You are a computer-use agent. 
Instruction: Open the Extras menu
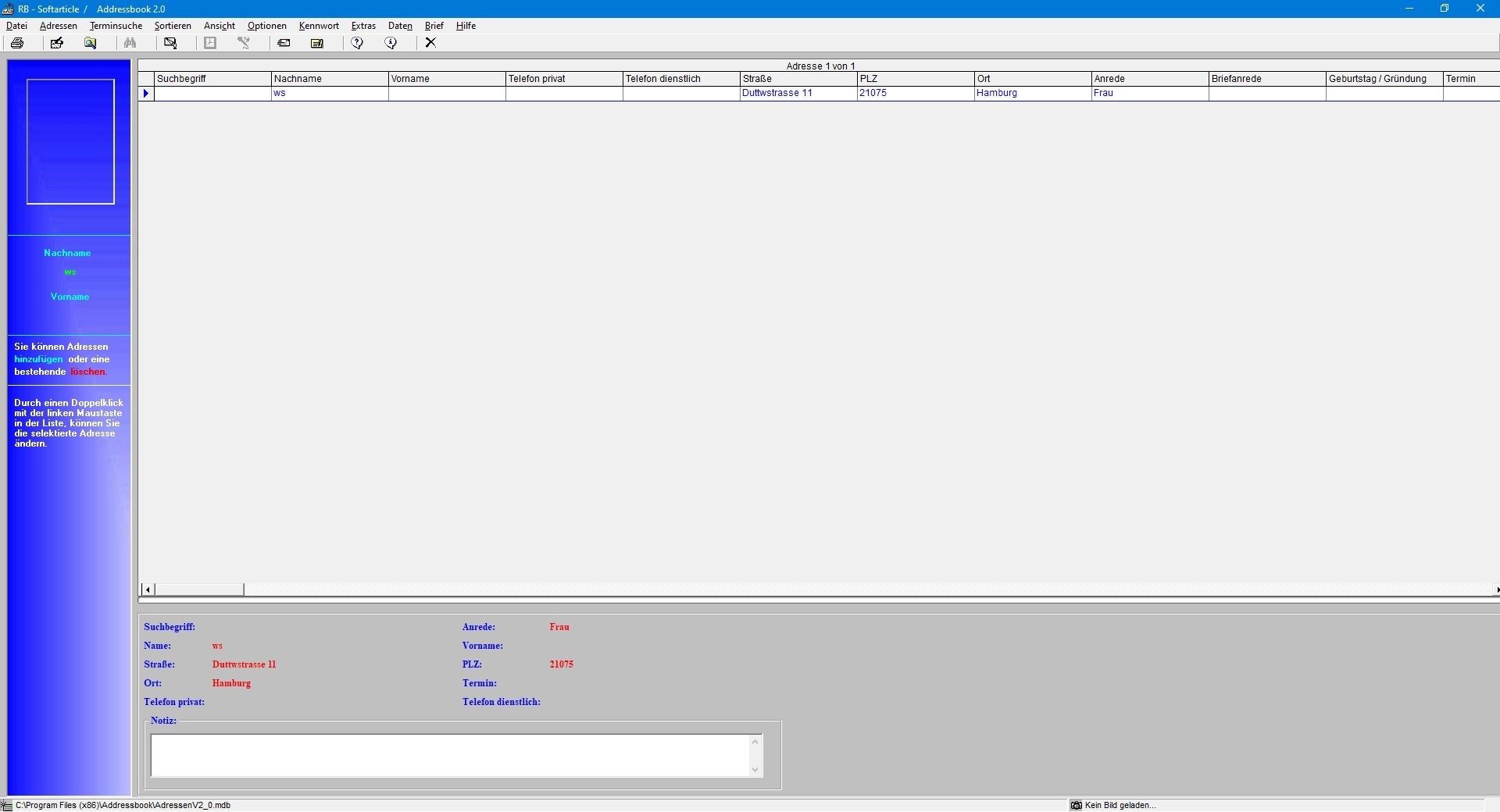point(363,26)
